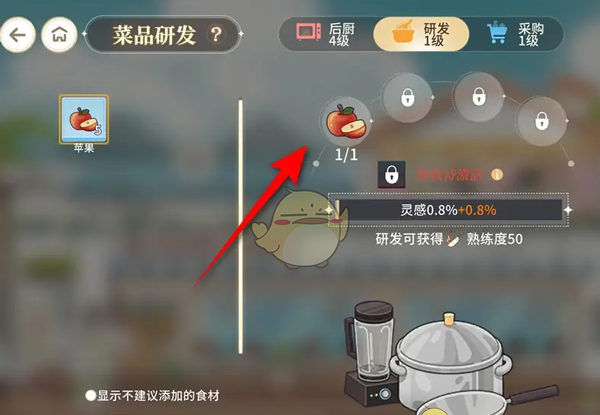Go back with the arrow button
This screenshot has height=415, width=600.
click(18, 34)
